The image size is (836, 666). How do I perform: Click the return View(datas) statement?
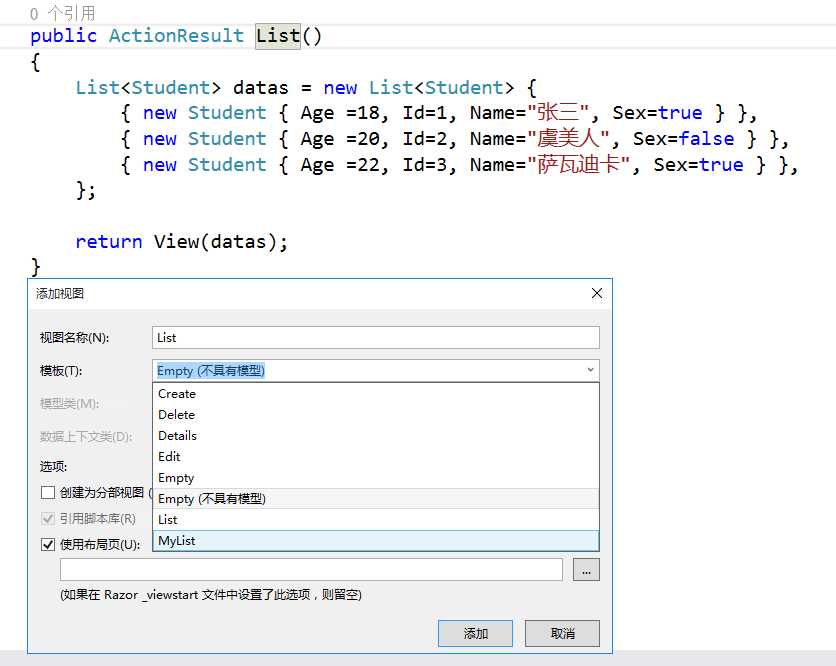tap(181, 242)
